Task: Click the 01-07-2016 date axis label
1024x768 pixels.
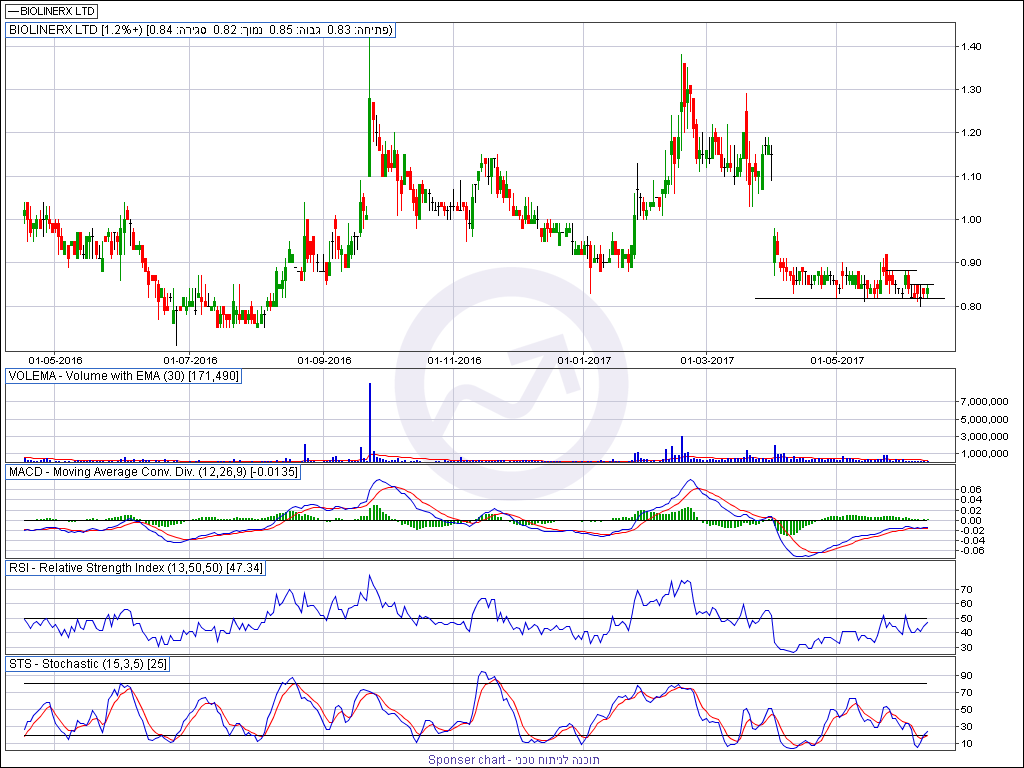Action: pyautogui.click(x=190, y=360)
